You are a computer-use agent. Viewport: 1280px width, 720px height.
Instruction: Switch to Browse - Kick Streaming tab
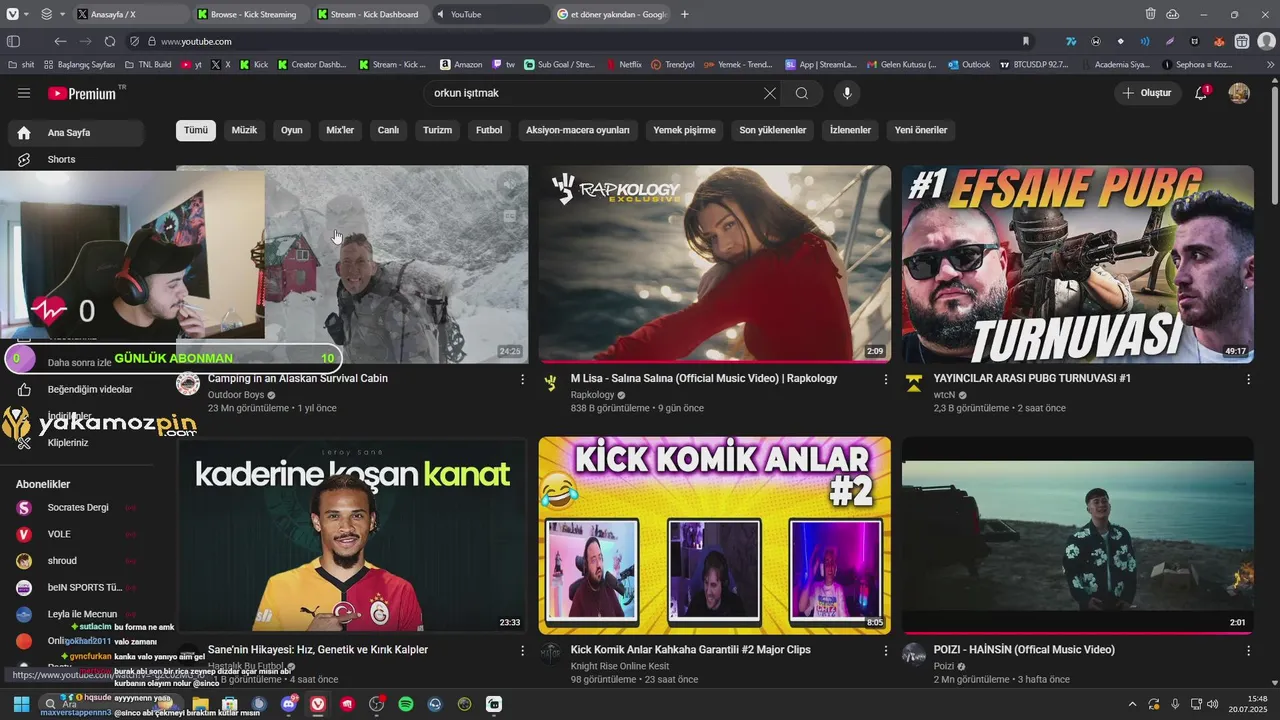click(x=250, y=14)
